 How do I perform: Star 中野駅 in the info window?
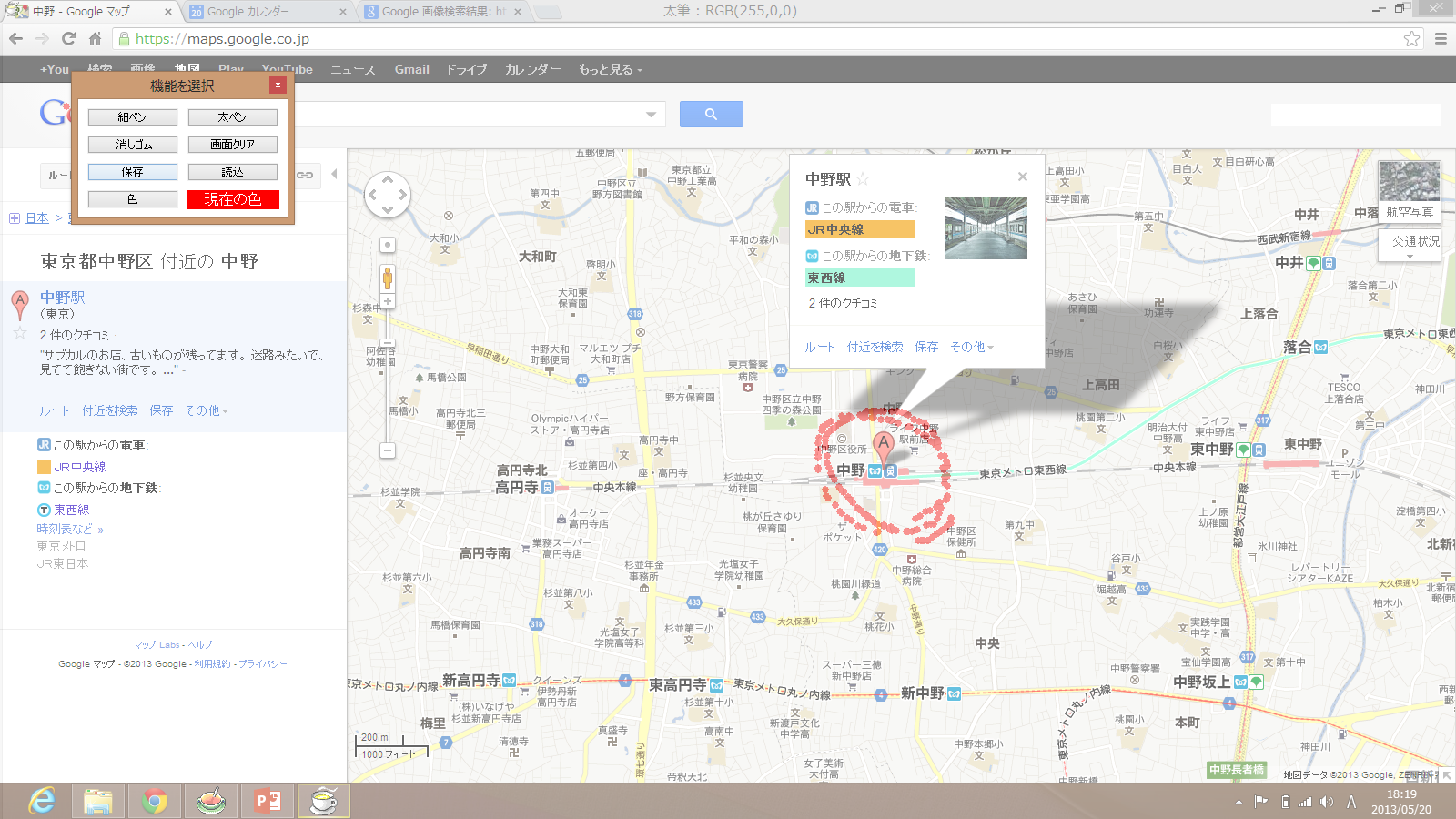click(x=863, y=179)
